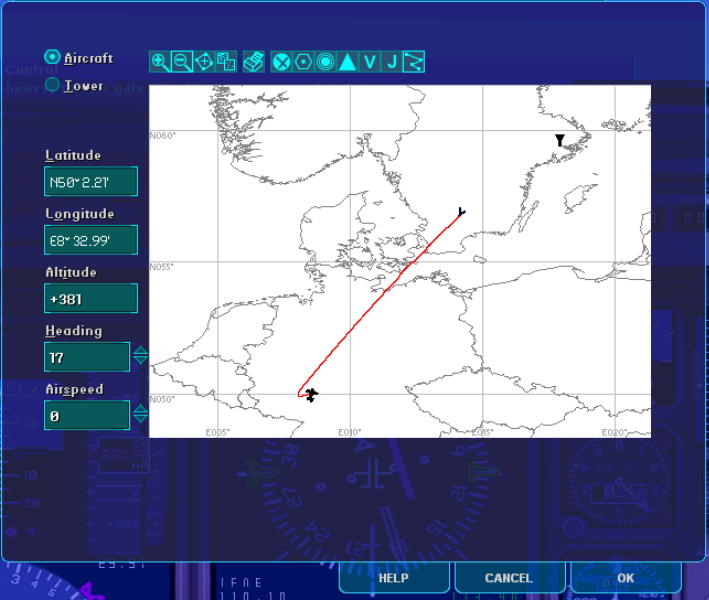Click the N060° latitude label

[162, 136]
